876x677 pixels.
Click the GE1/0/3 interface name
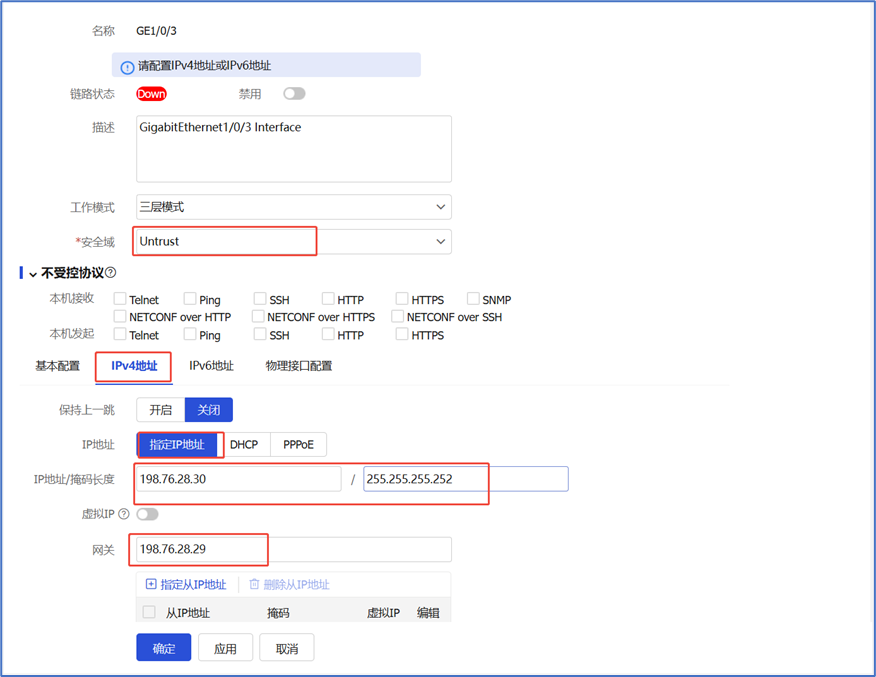[156, 31]
